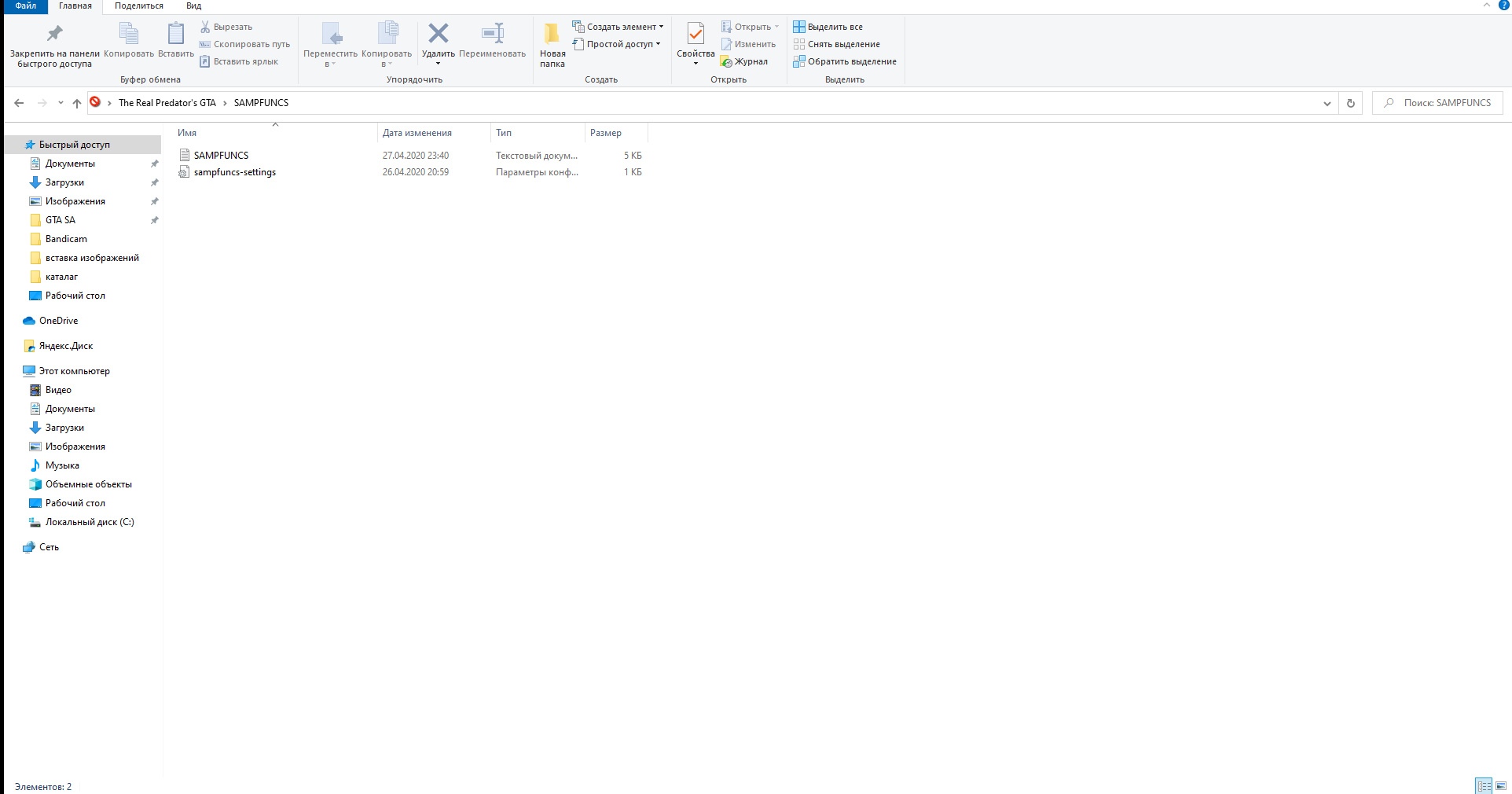Image resolution: width=1512 pixels, height=794 pixels.
Task: Refresh the folder view
Action: pyautogui.click(x=1351, y=103)
